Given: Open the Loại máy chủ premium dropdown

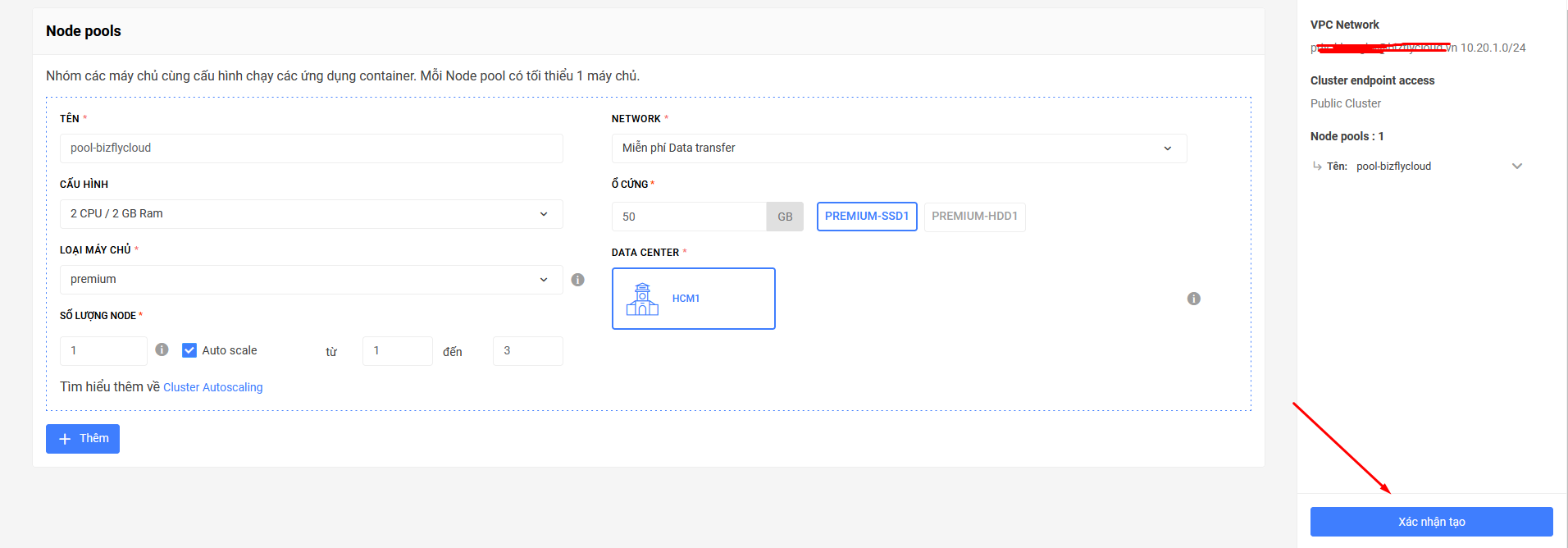Looking at the screenshot, I should (311, 280).
